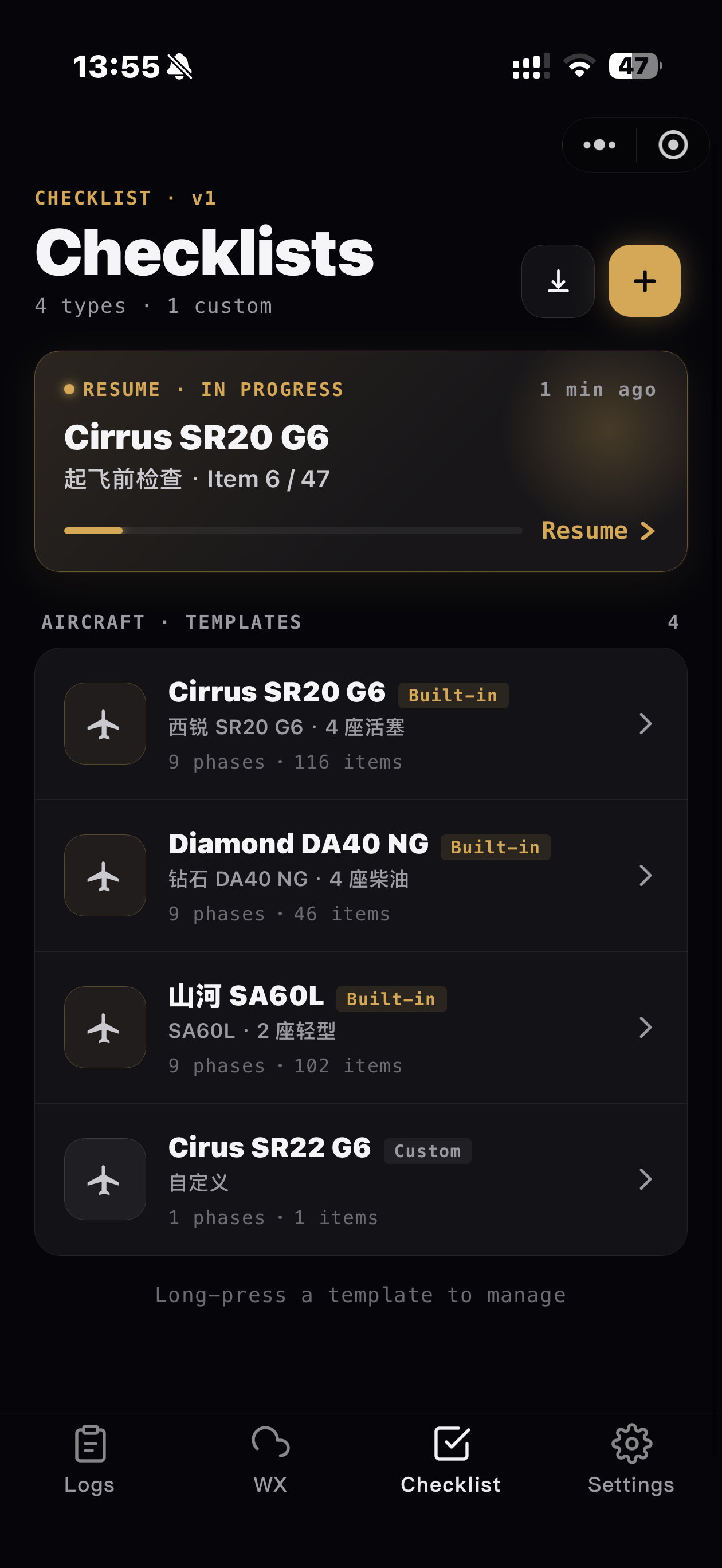Open the Diamond DA40 NG title
This screenshot has width=722, height=1568.
point(299,844)
